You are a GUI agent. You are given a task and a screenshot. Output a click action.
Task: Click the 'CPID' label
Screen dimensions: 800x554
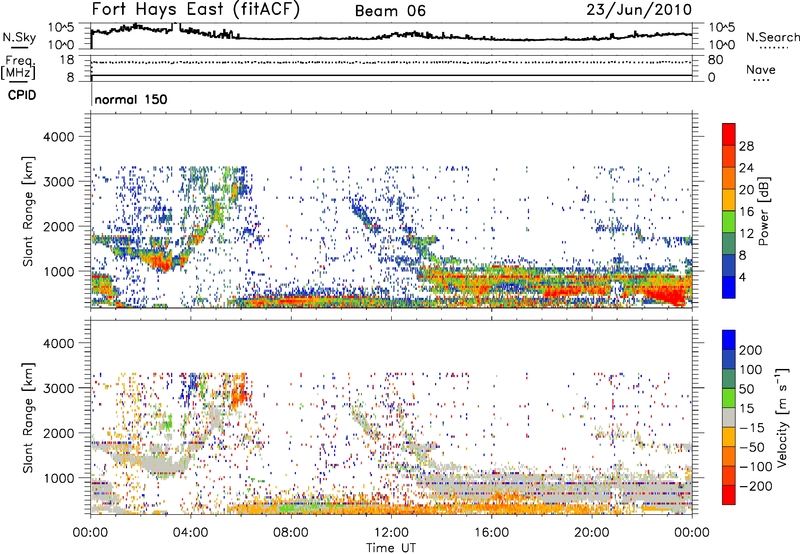pyautogui.click(x=22, y=95)
